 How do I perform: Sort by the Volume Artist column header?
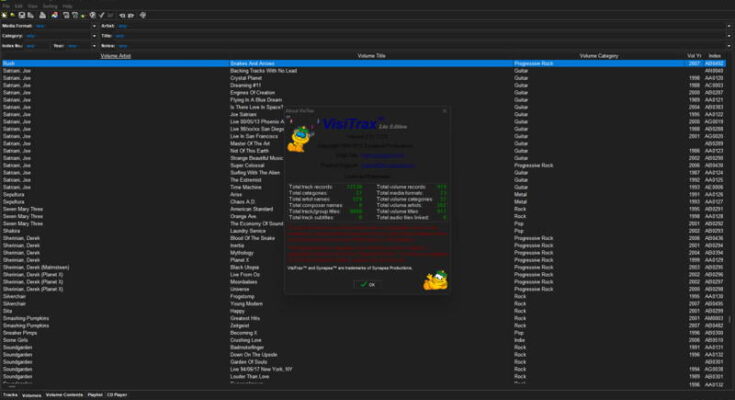(116, 55)
